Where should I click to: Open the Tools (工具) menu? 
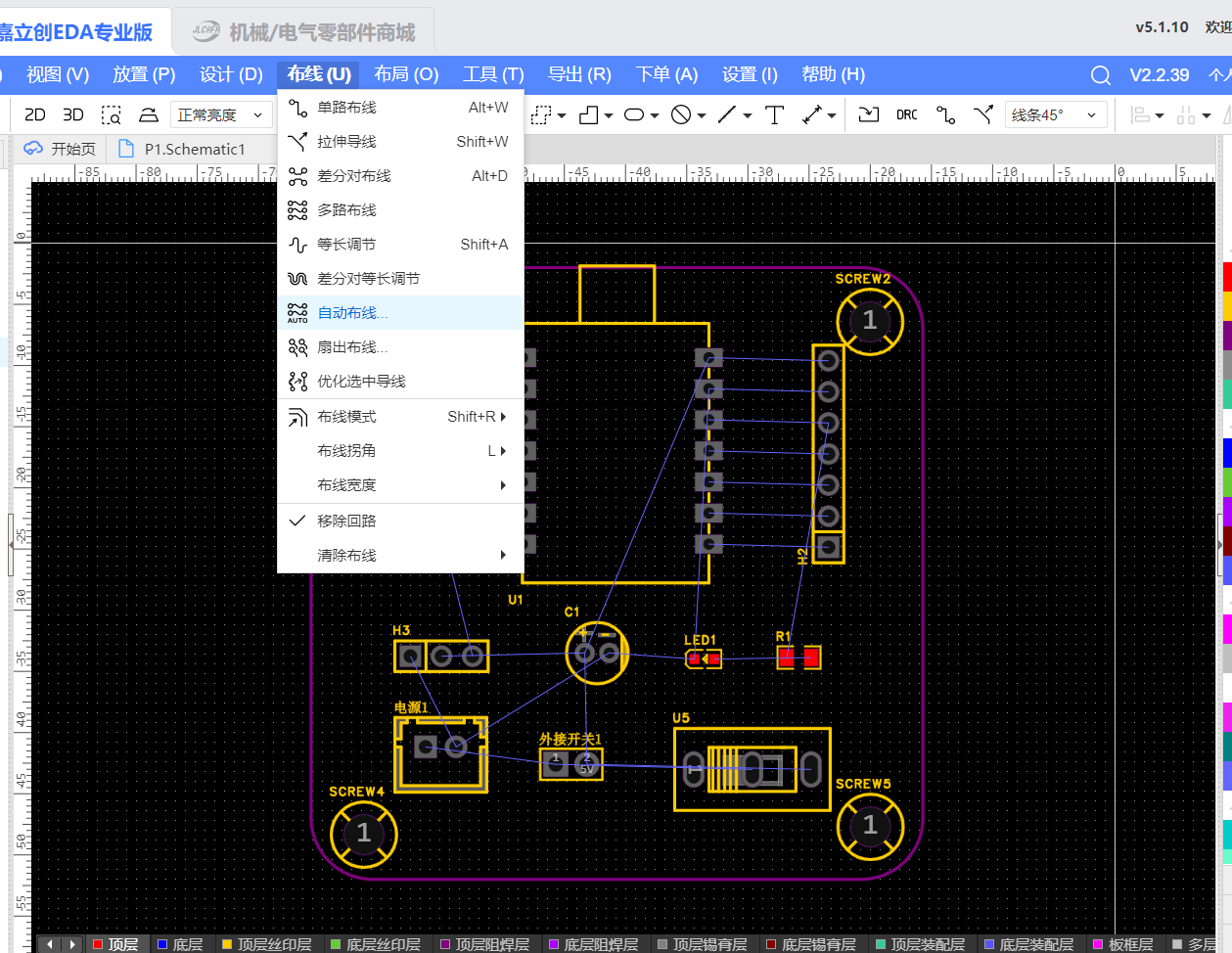(x=493, y=74)
